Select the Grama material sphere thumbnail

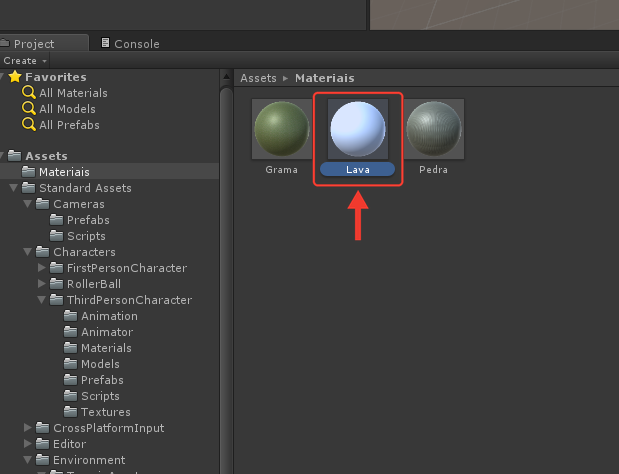[x=282, y=129]
